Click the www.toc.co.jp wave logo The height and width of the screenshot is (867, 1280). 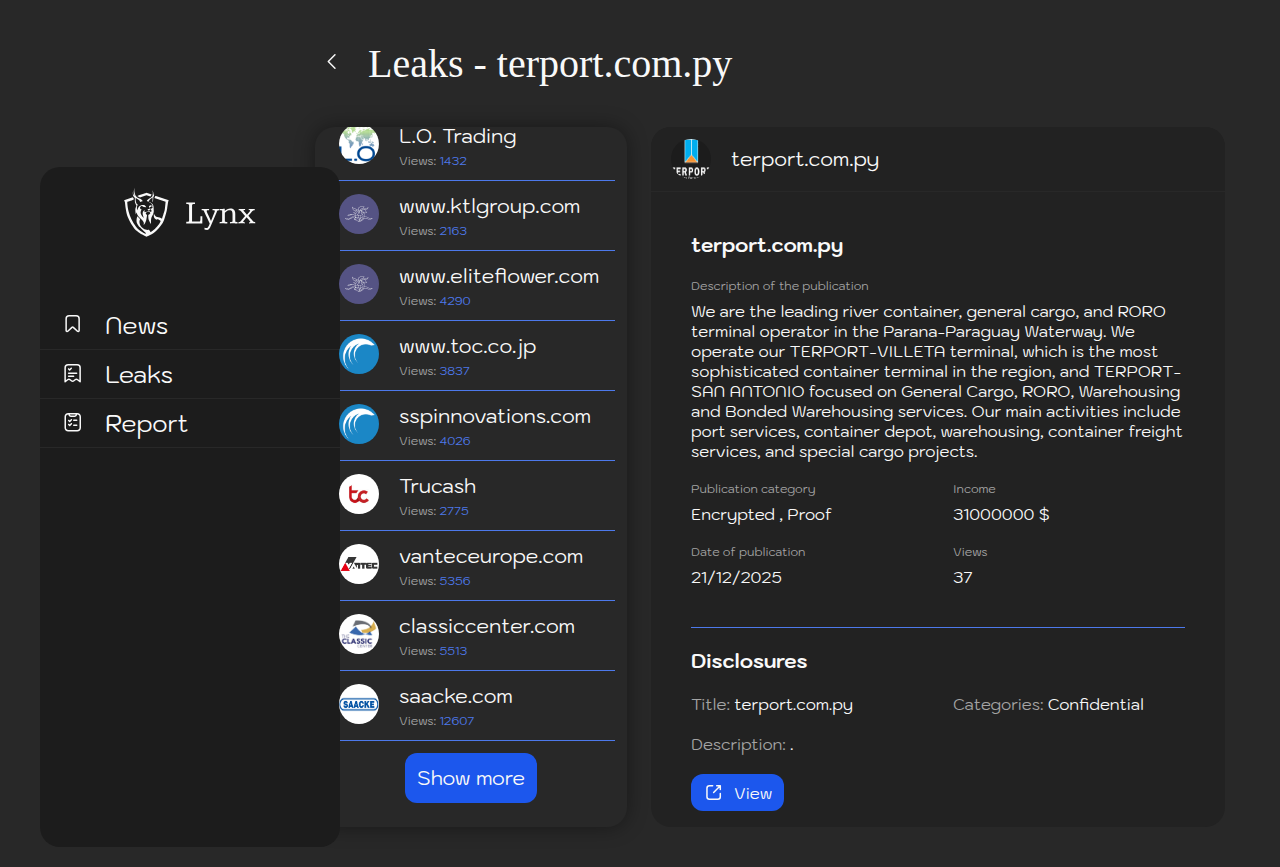[x=359, y=354]
